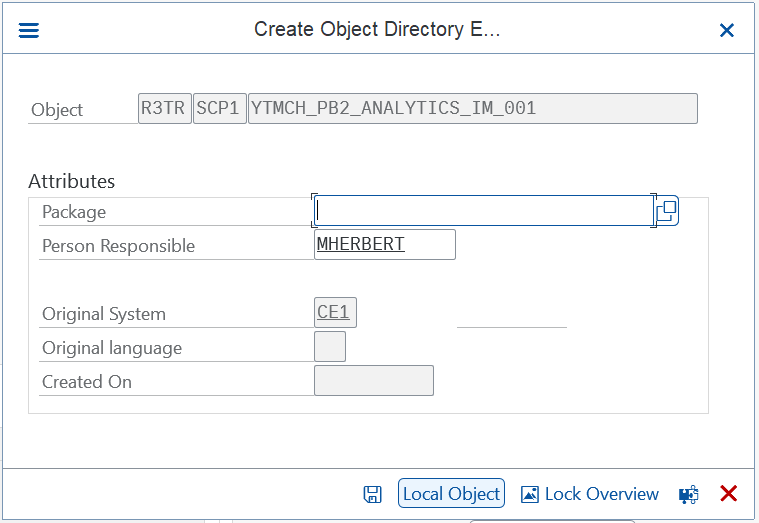Click the image icon beside Lock Overview
The image size is (759, 523).
(x=530, y=494)
